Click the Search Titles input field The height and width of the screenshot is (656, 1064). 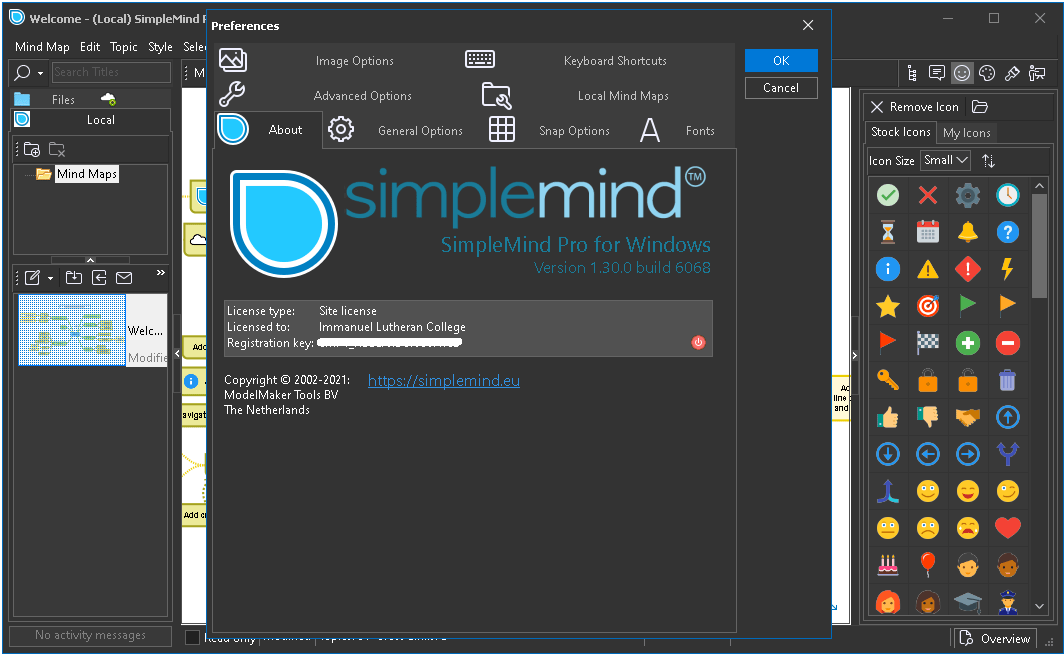(111, 72)
